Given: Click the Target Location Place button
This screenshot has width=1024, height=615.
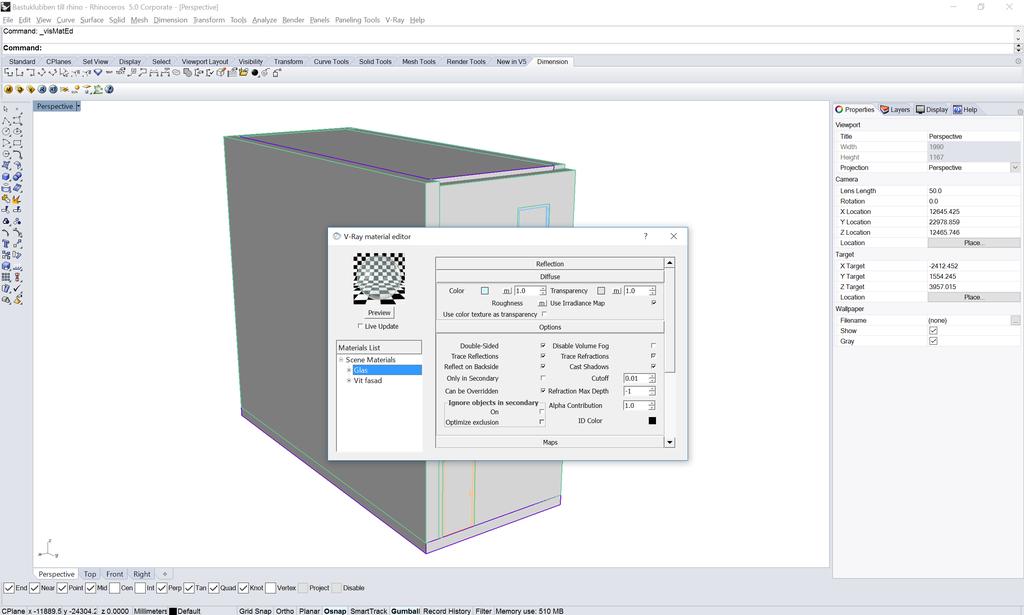Looking at the screenshot, I should click(x=973, y=297).
